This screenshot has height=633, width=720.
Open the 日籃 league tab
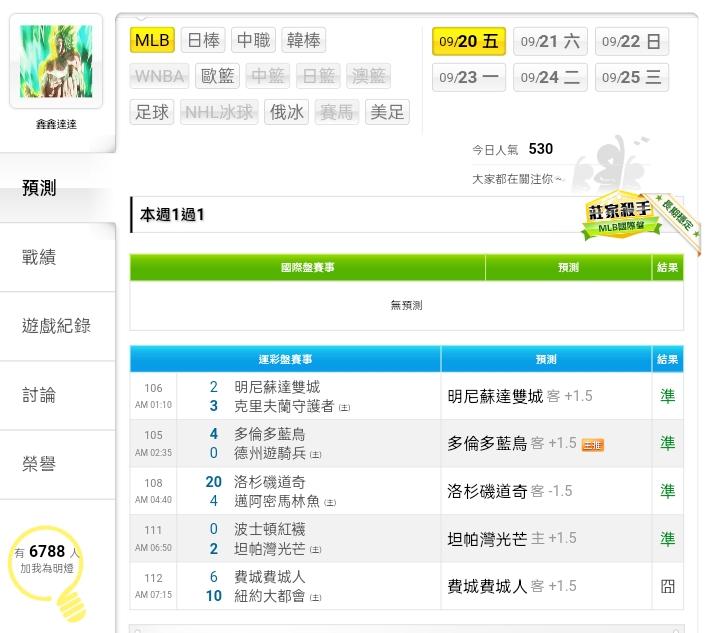(318, 76)
